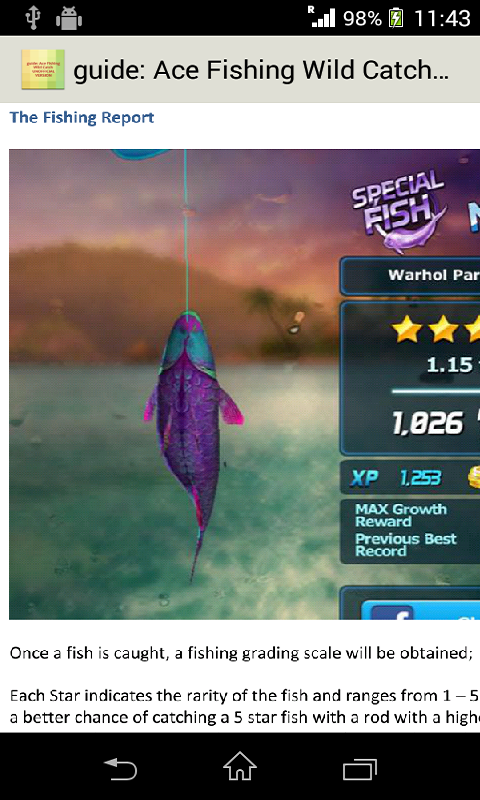
Task: Tap the battery charging status icon
Action: click(396, 19)
